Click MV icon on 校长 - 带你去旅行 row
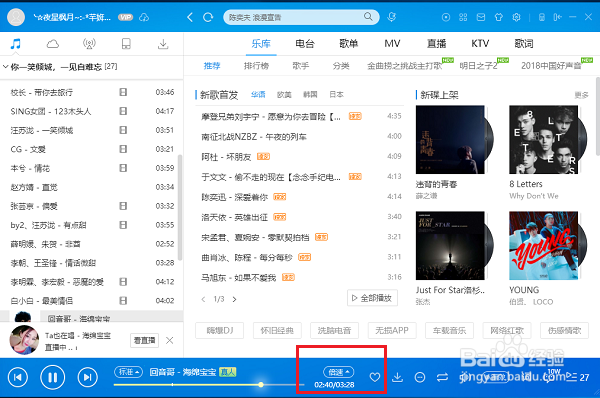This screenshot has height=398, width=600. 123,92
